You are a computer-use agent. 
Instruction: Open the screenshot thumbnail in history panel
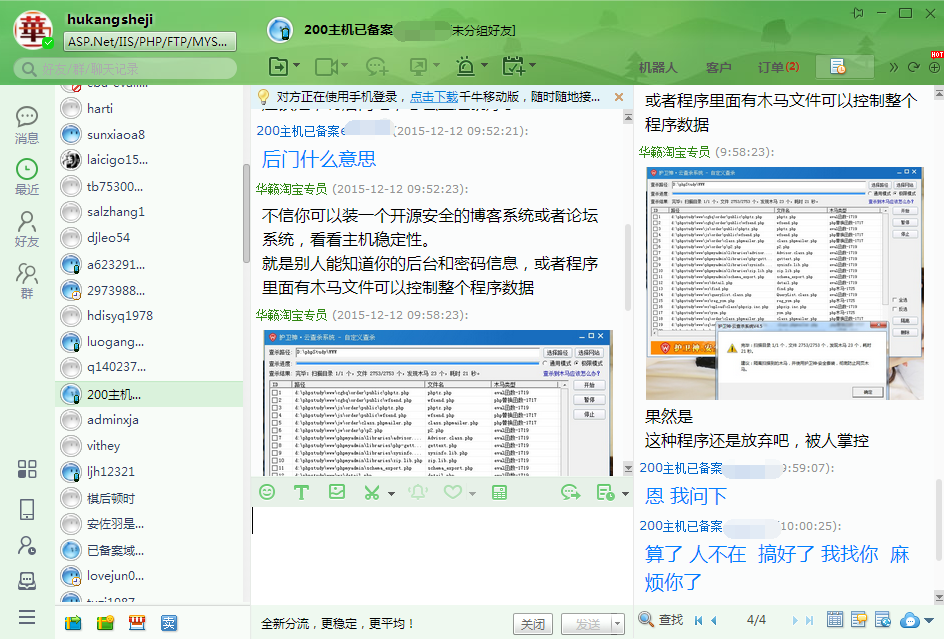784,283
